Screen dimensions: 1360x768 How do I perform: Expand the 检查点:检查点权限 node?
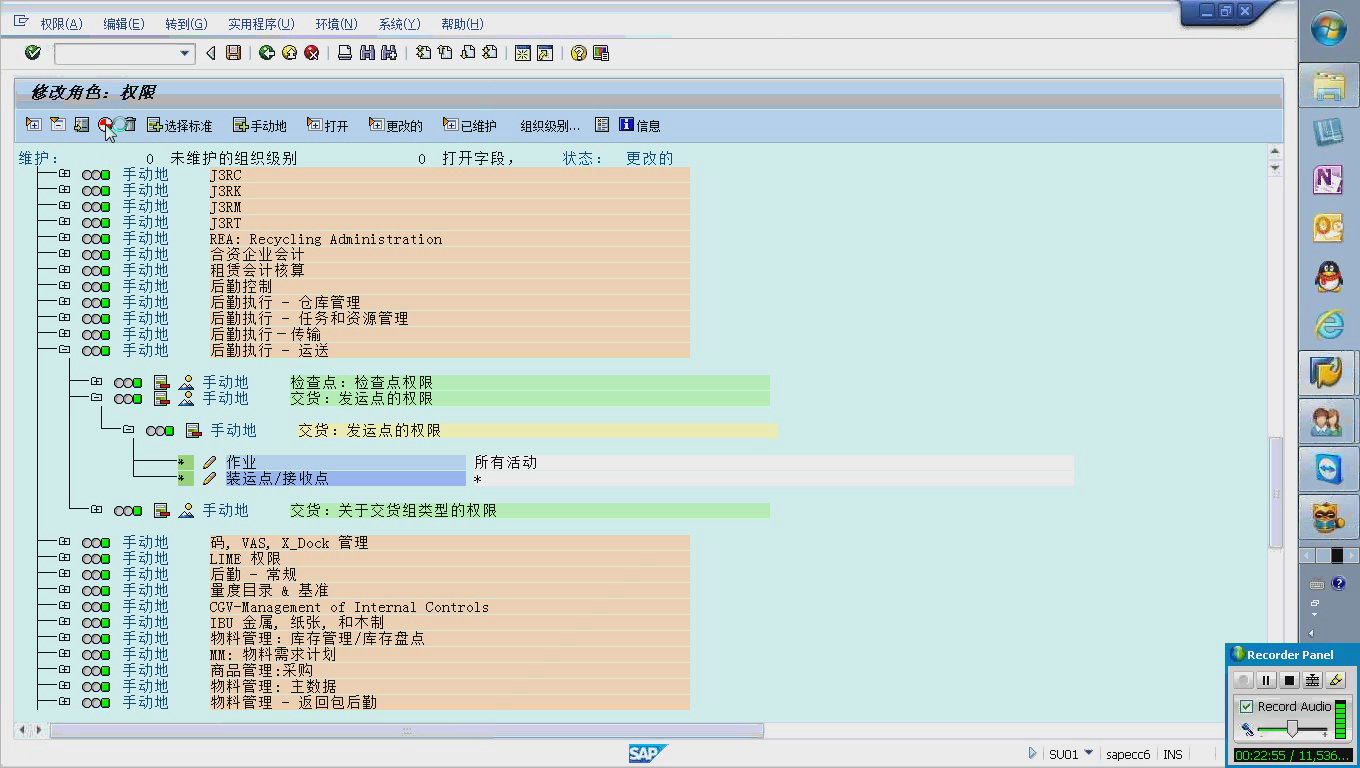[96, 382]
